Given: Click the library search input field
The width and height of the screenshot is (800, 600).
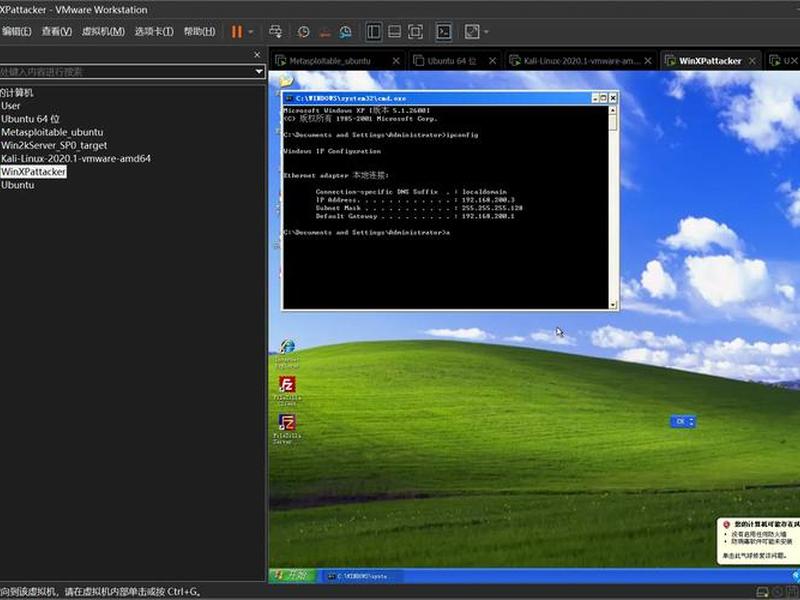Looking at the screenshot, I should tap(127, 71).
